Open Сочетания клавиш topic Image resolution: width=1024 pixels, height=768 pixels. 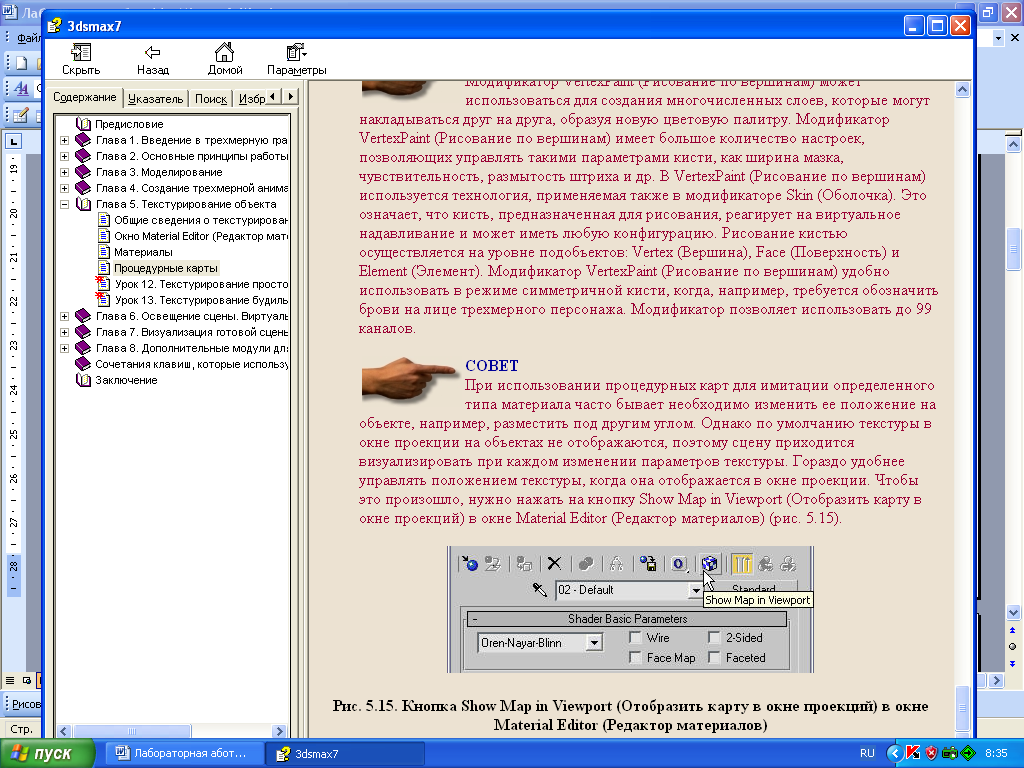point(191,364)
